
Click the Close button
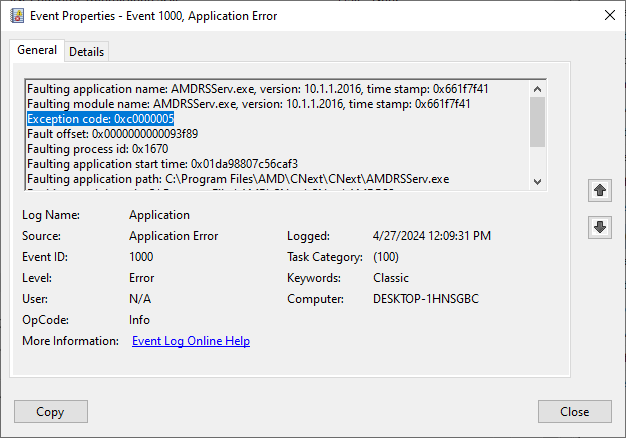(574, 412)
